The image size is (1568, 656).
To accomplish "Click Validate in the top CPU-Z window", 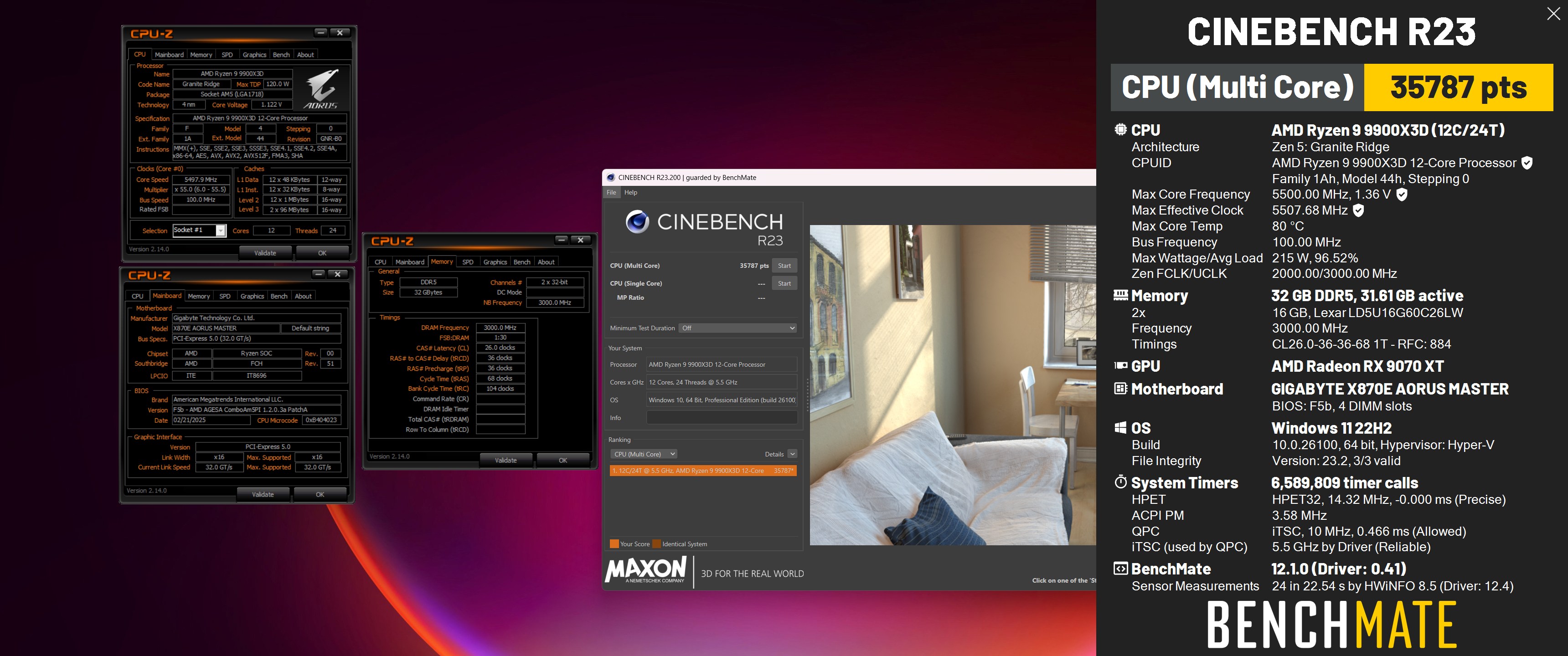I will pyautogui.click(x=265, y=253).
